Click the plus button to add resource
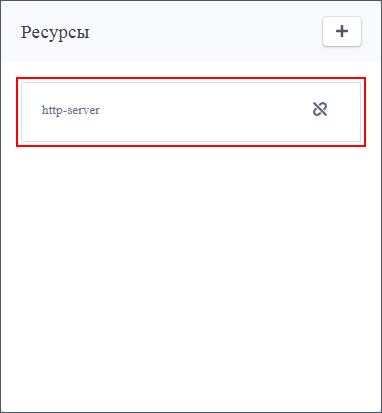 (342, 31)
